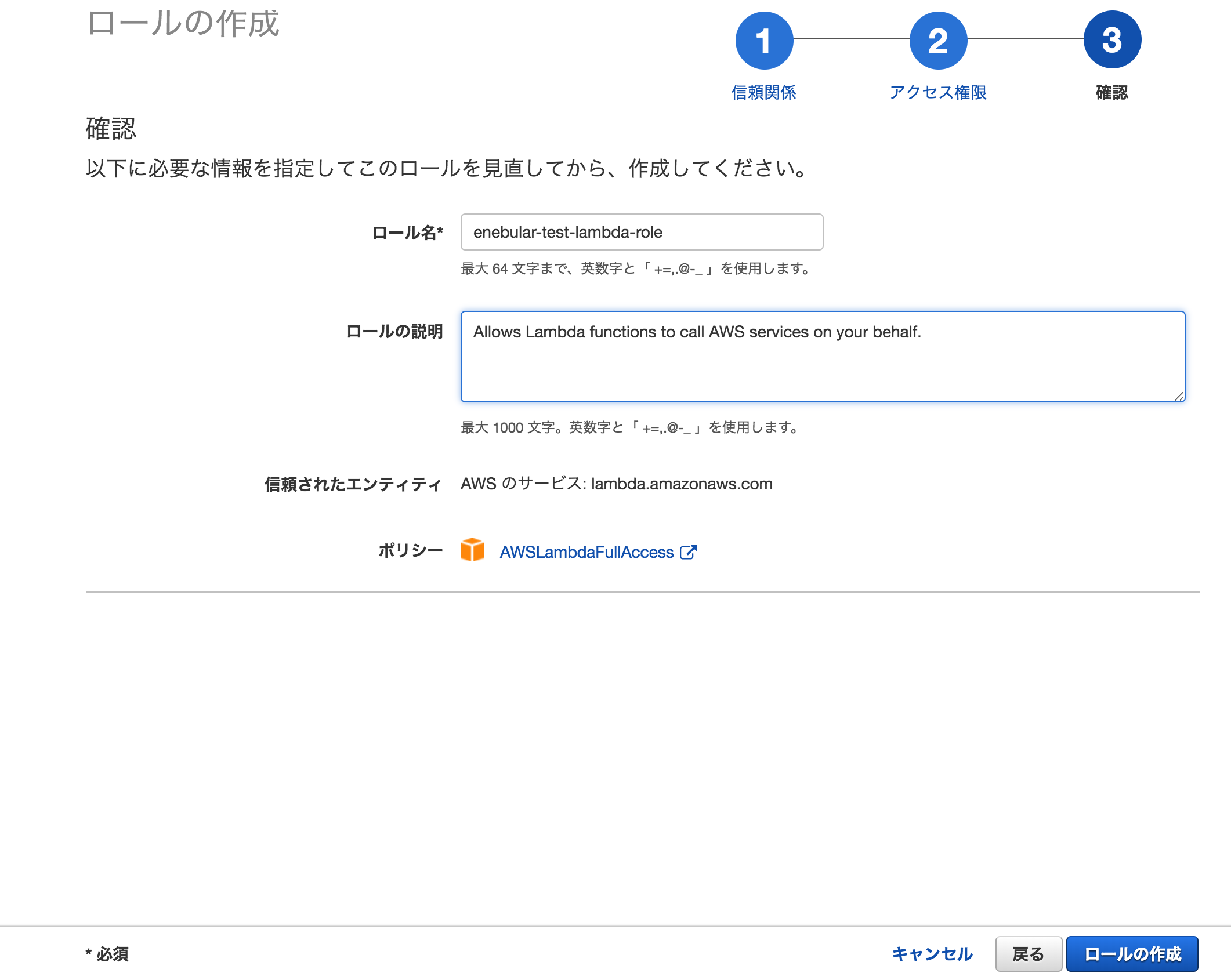
Task: Click the ロールの説明 label
Action: click(x=394, y=332)
